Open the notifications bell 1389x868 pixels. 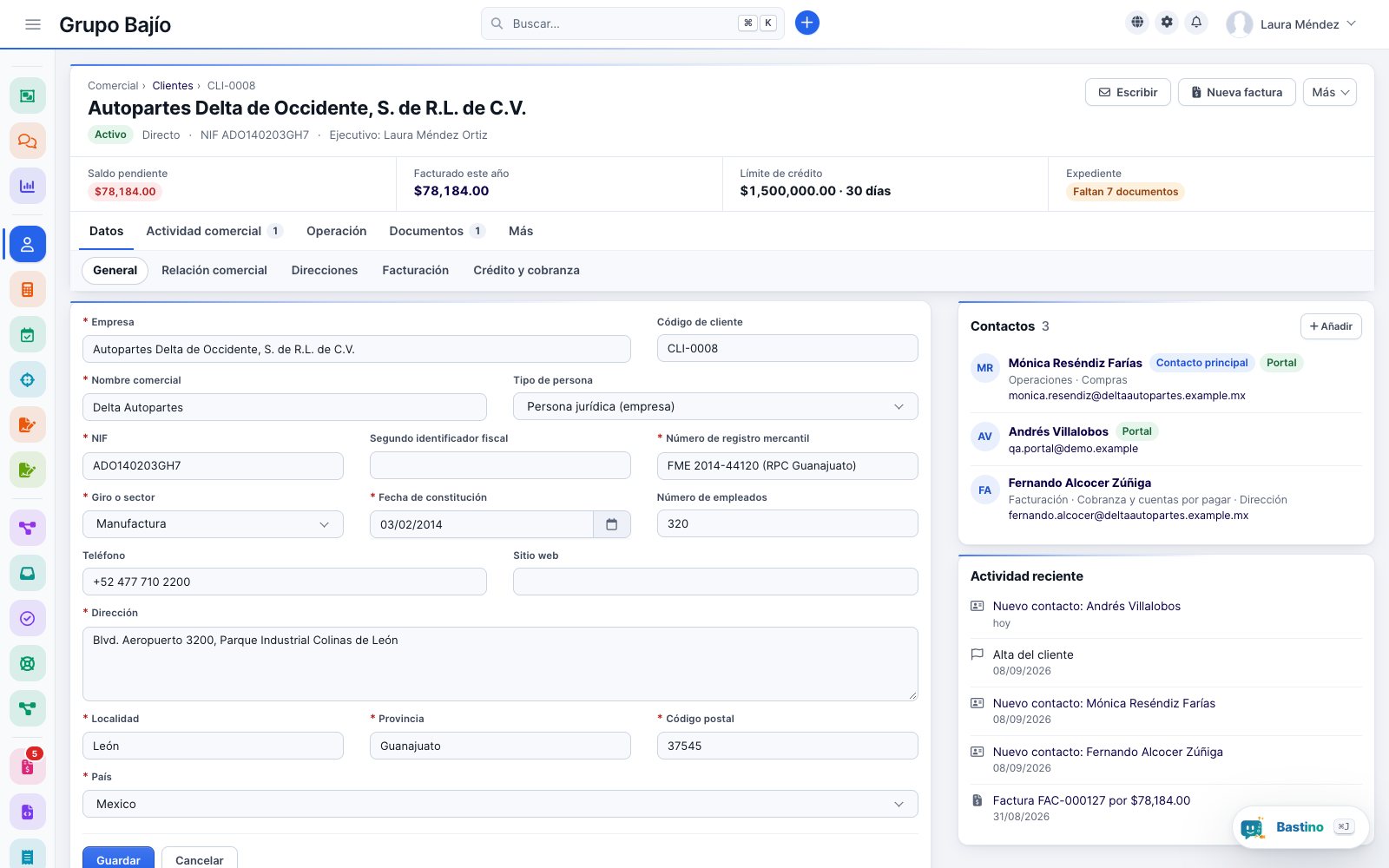(1196, 23)
